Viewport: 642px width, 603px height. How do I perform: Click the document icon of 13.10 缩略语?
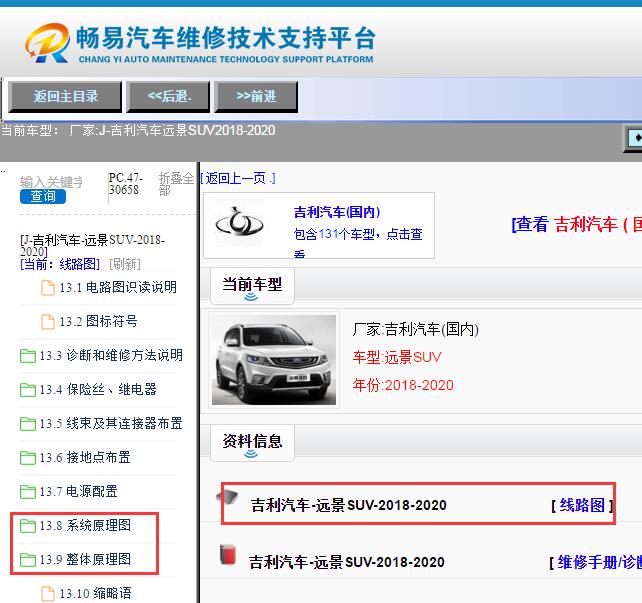tap(48, 594)
